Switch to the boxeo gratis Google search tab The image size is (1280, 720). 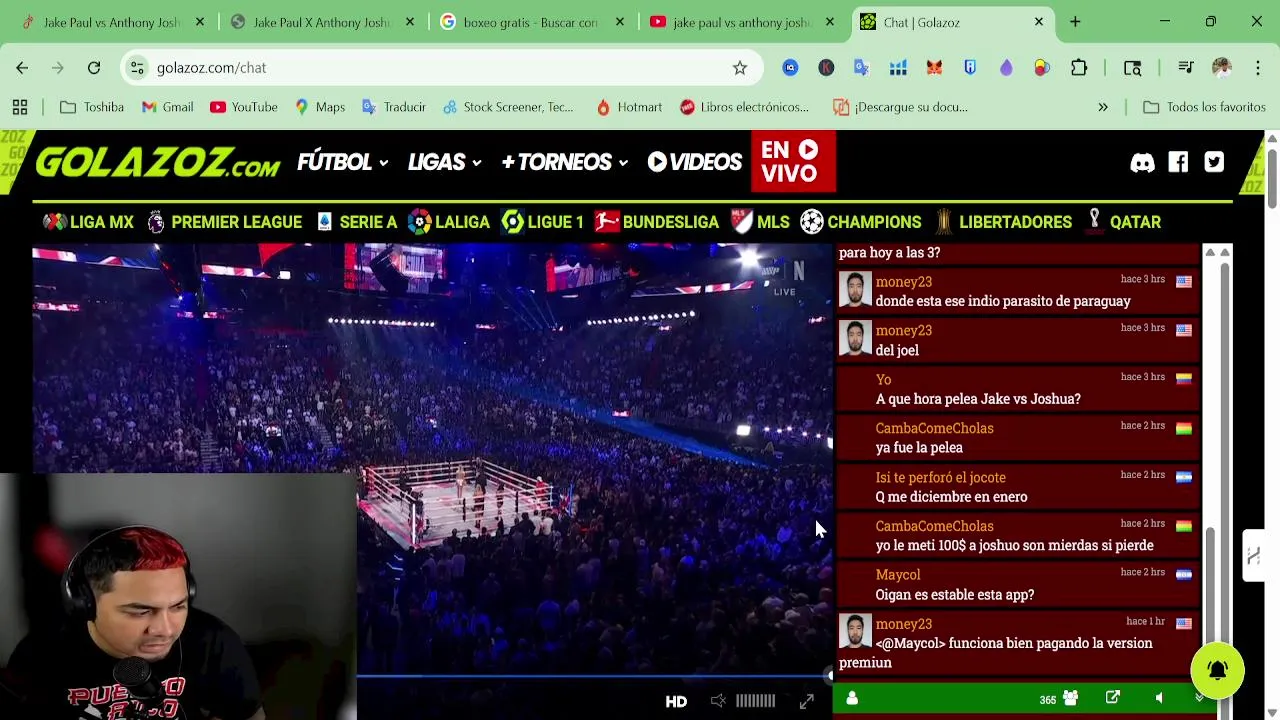pyautogui.click(x=531, y=22)
